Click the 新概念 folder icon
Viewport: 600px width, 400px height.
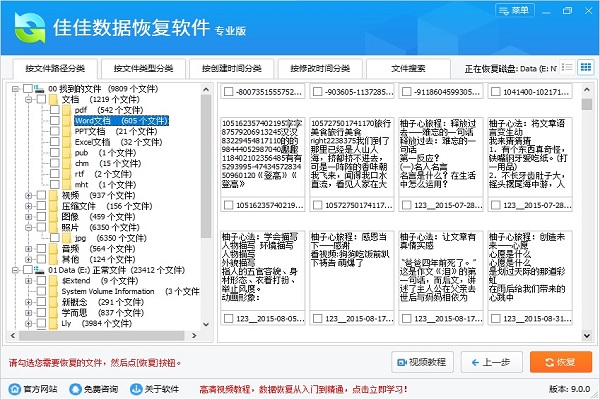[x=53, y=302]
